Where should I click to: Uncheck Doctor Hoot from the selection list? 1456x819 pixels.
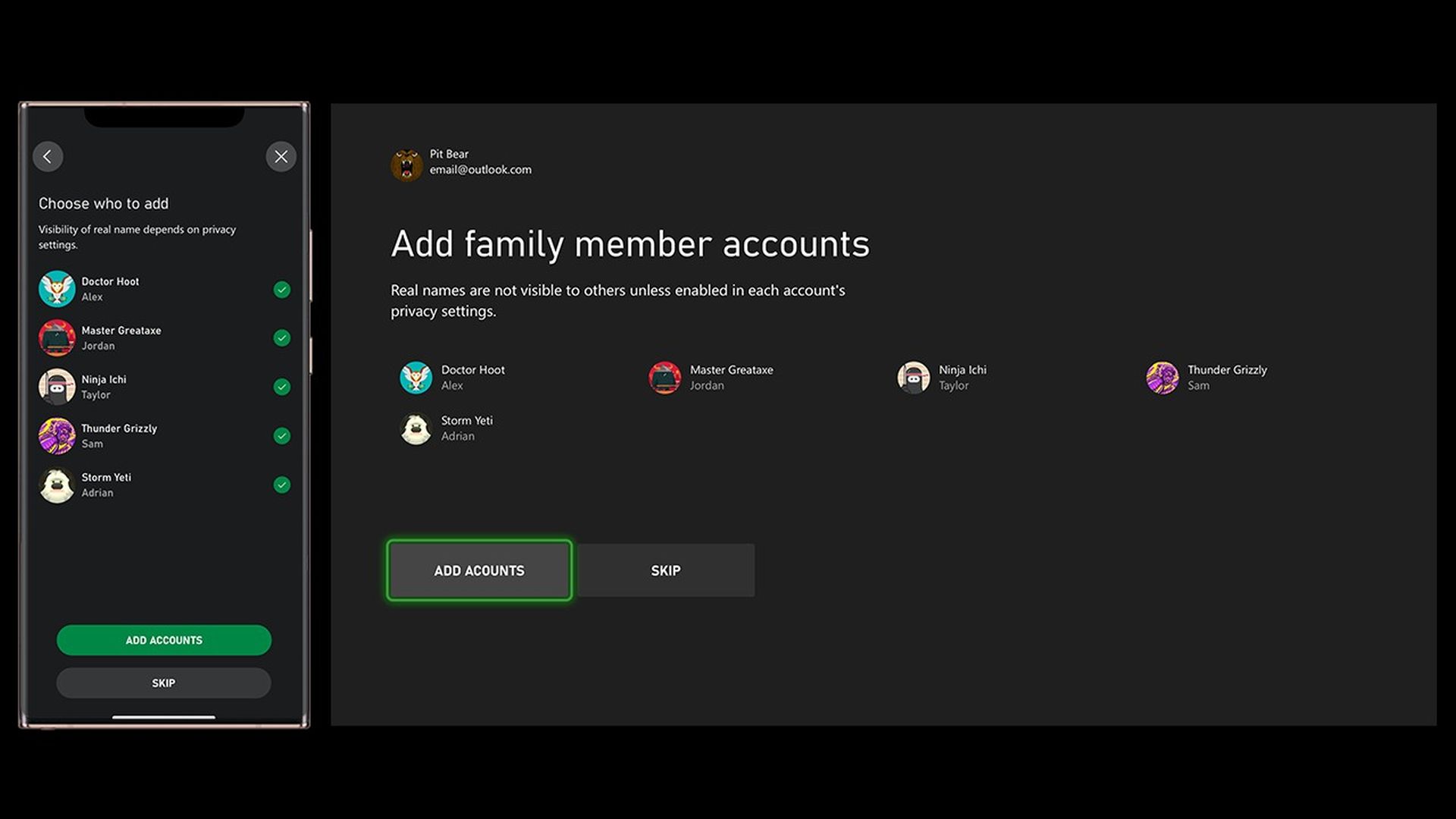click(281, 289)
